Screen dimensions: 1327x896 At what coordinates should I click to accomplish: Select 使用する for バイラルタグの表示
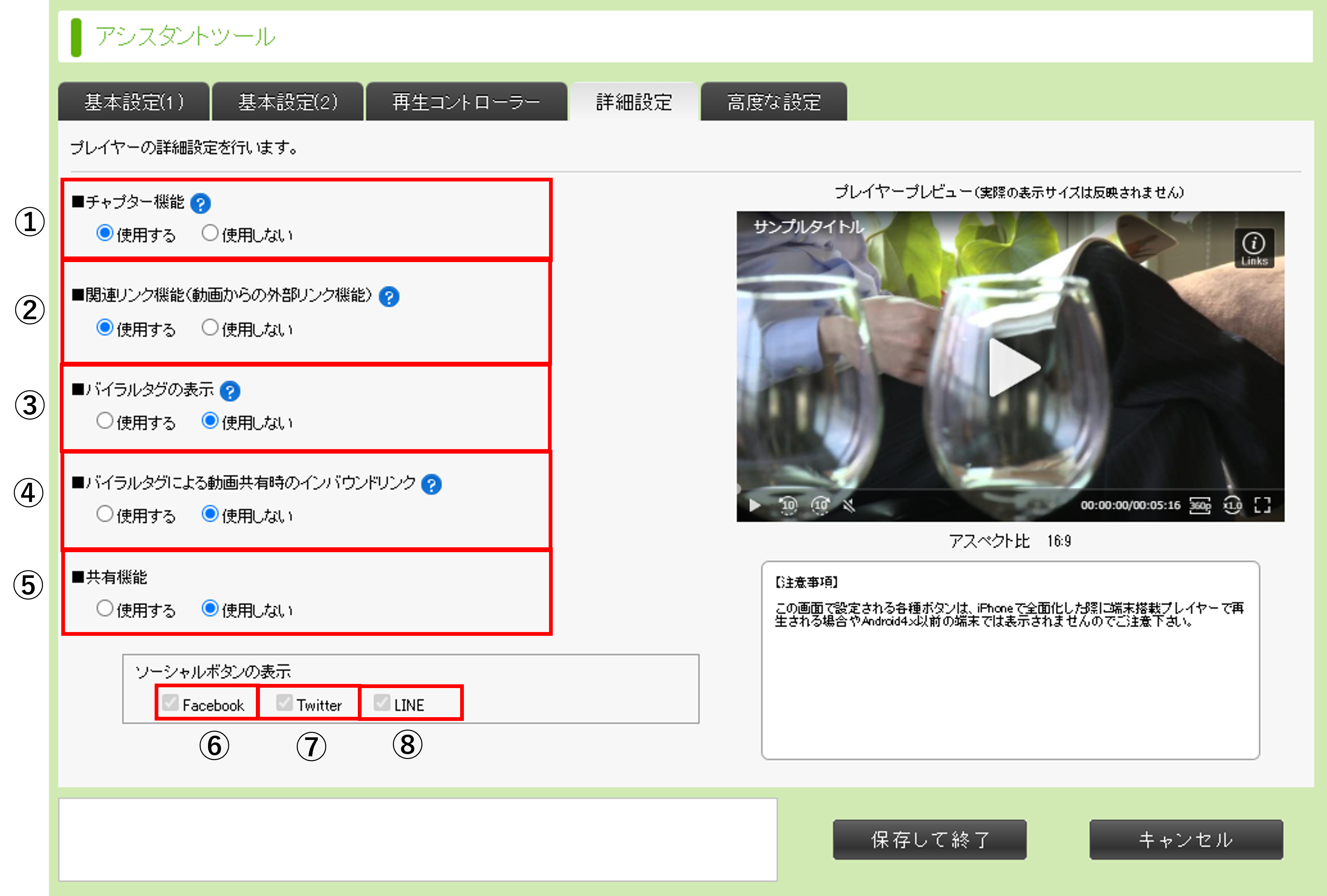tap(105, 421)
